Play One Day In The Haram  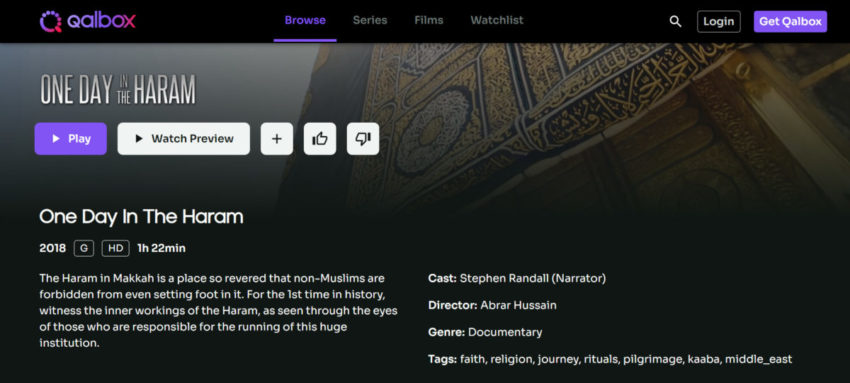click(x=70, y=139)
